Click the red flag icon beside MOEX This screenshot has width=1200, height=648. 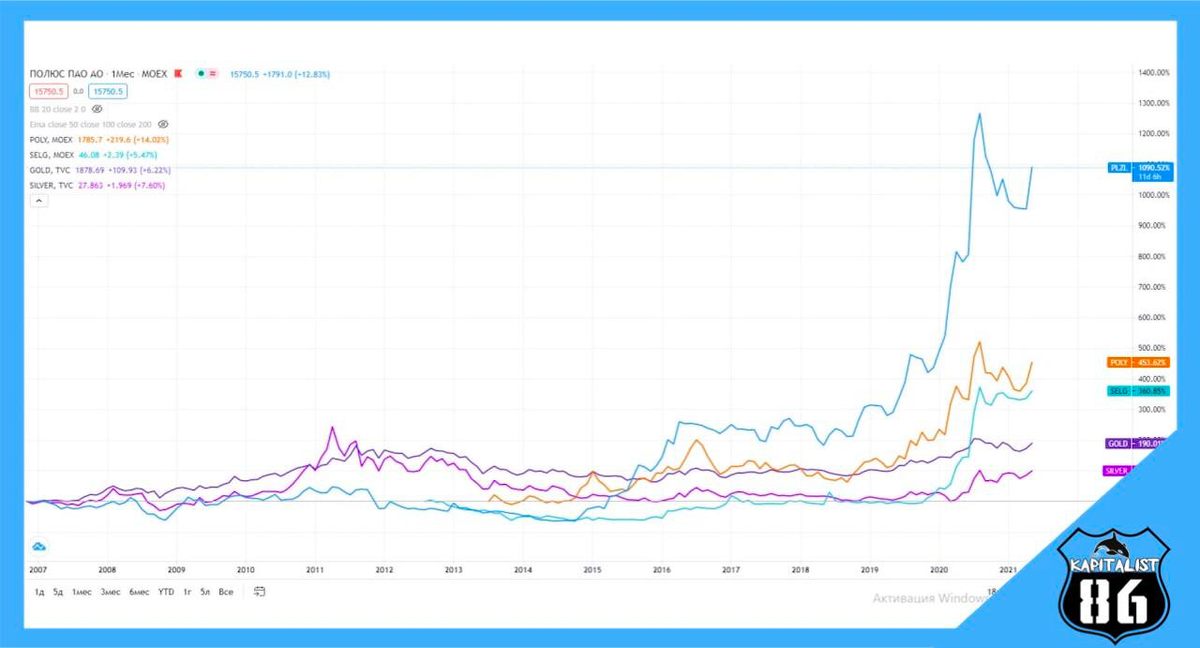click(x=177, y=74)
